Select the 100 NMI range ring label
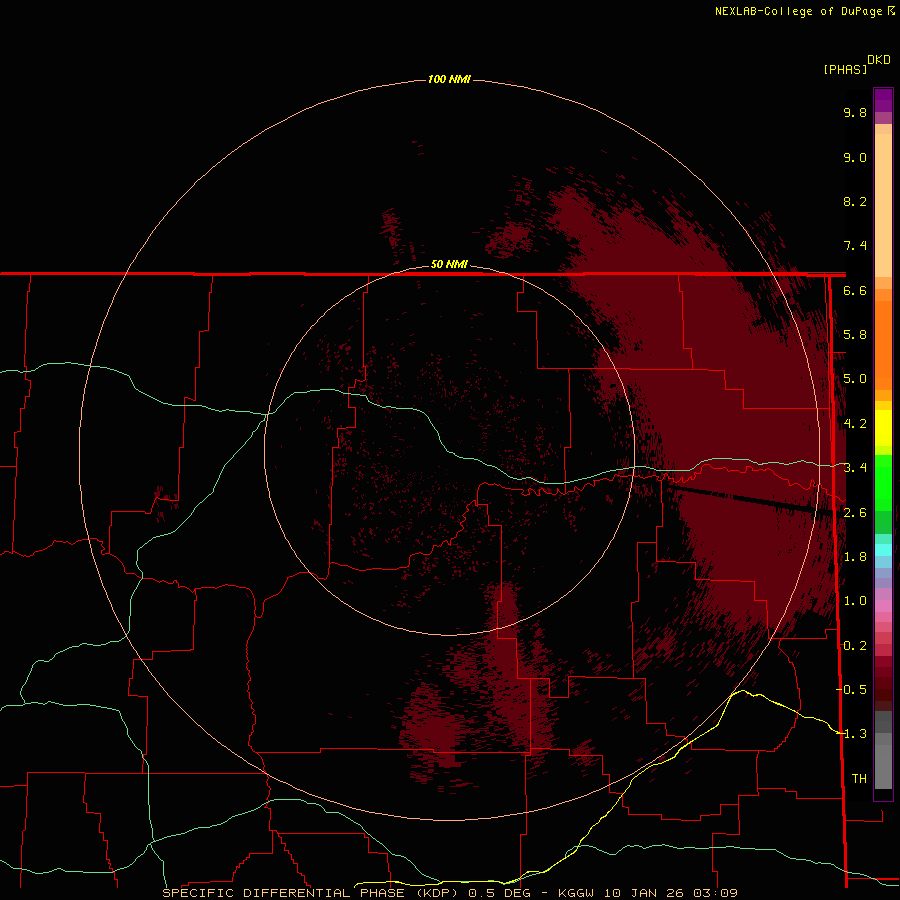The height and width of the screenshot is (900, 900). (449, 79)
